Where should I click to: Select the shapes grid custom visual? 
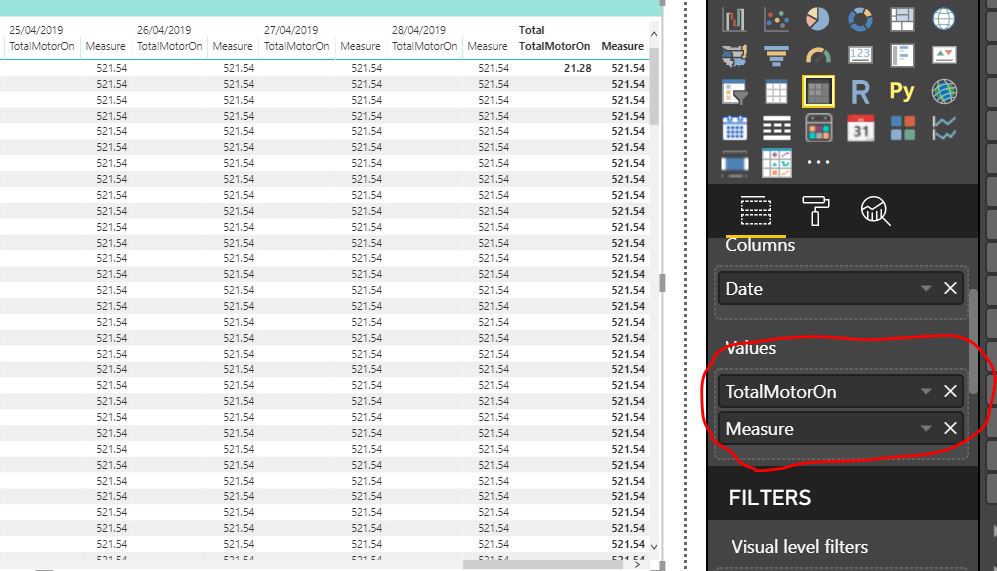coord(776,163)
